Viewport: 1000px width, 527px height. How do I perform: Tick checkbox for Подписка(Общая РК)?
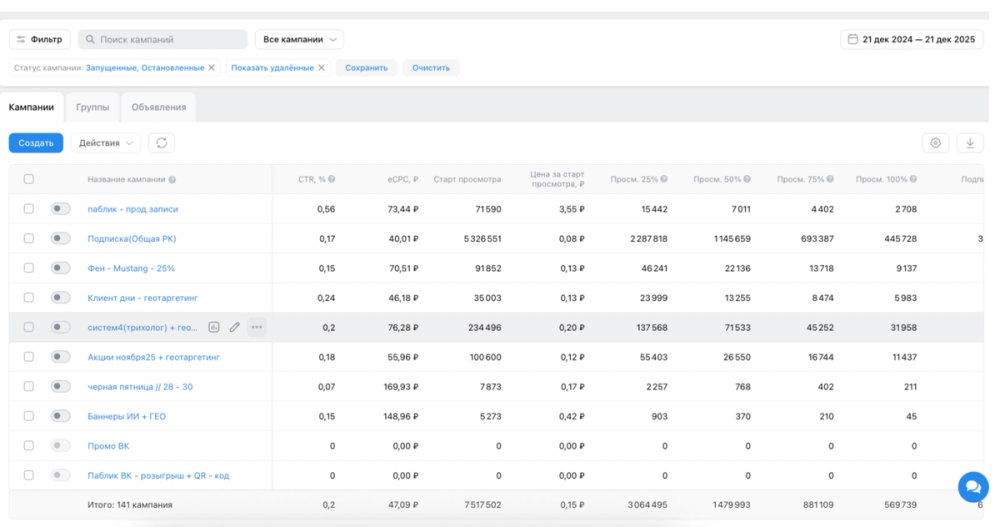tap(29, 238)
